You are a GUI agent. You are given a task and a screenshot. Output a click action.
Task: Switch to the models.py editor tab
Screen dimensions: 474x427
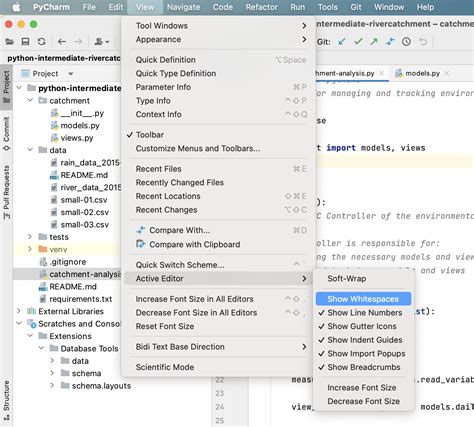point(422,73)
